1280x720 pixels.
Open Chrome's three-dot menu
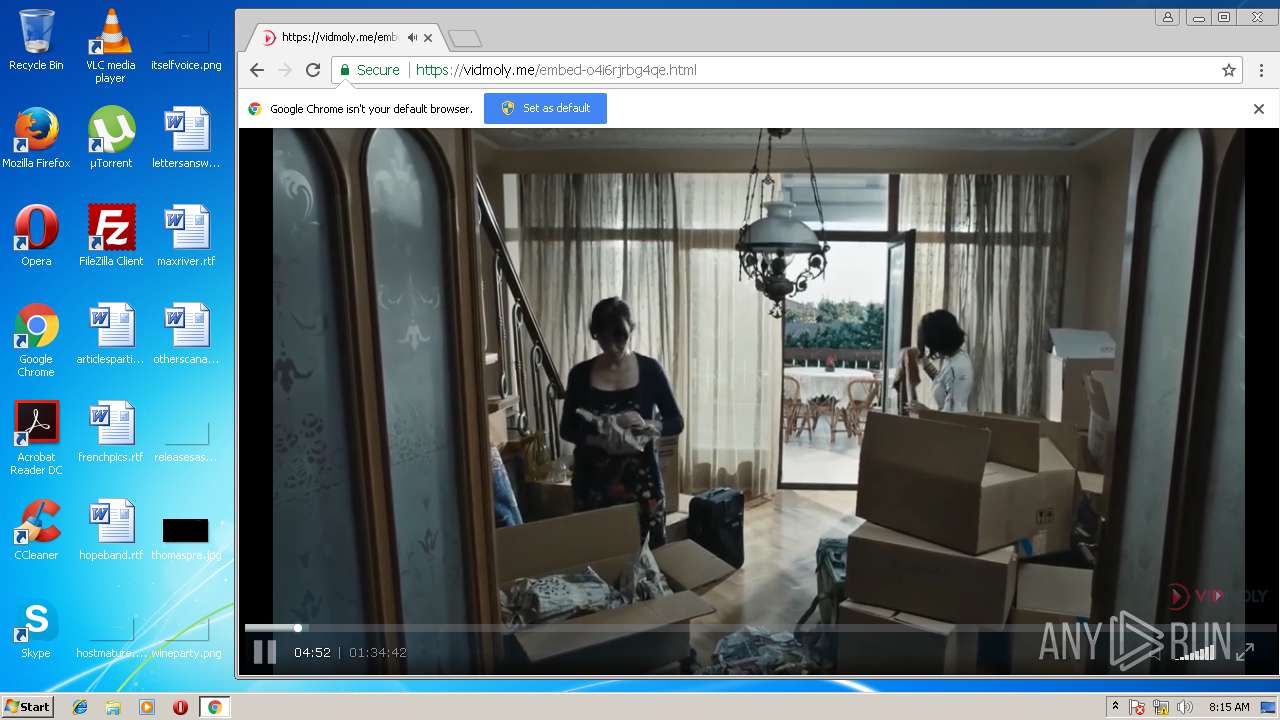tap(1262, 70)
